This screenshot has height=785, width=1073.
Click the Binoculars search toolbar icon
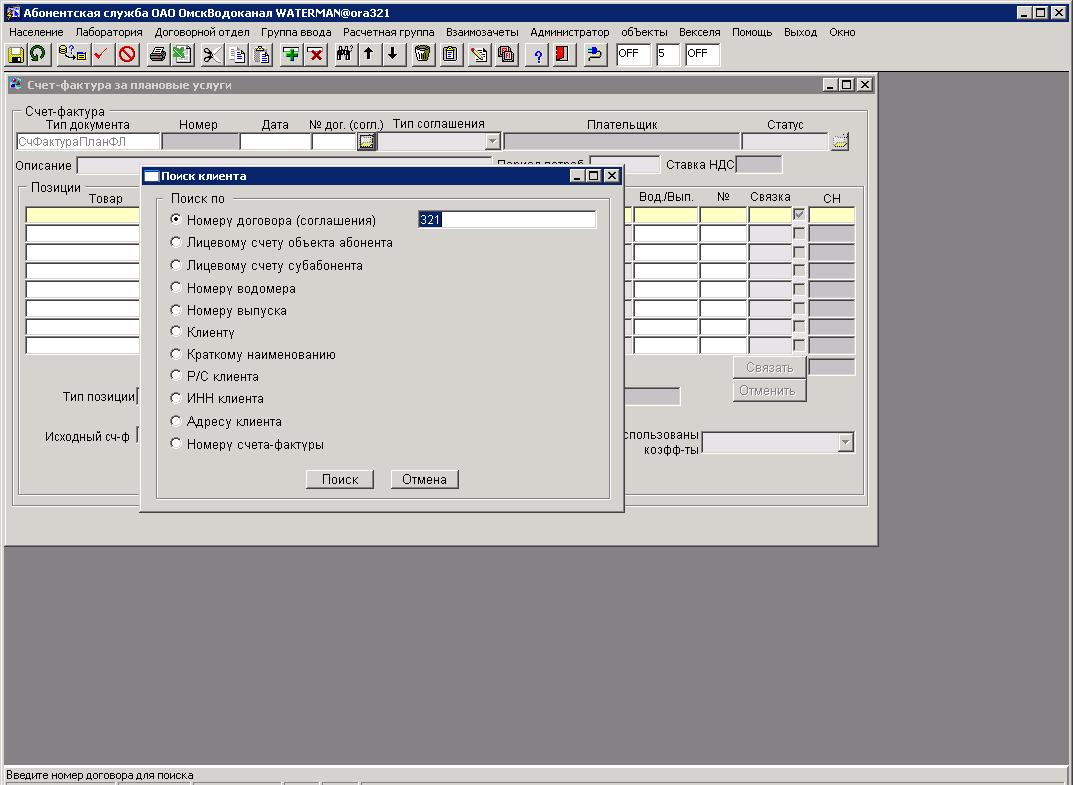[x=345, y=55]
